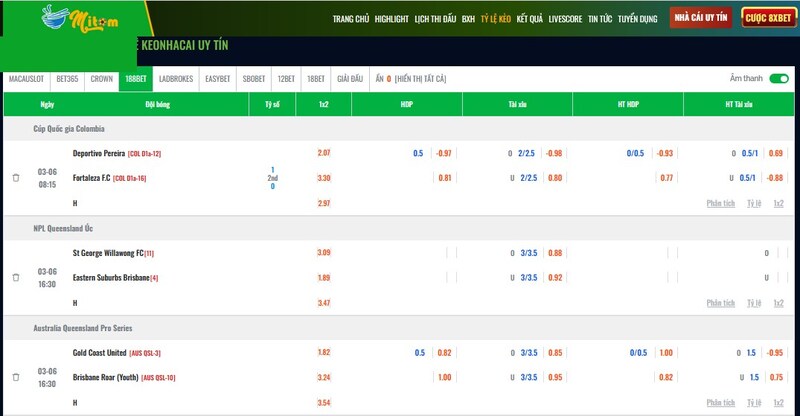Open 1x2 link for Gold Coast United match
This screenshot has width=800, height=416.
click(x=778, y=402)
